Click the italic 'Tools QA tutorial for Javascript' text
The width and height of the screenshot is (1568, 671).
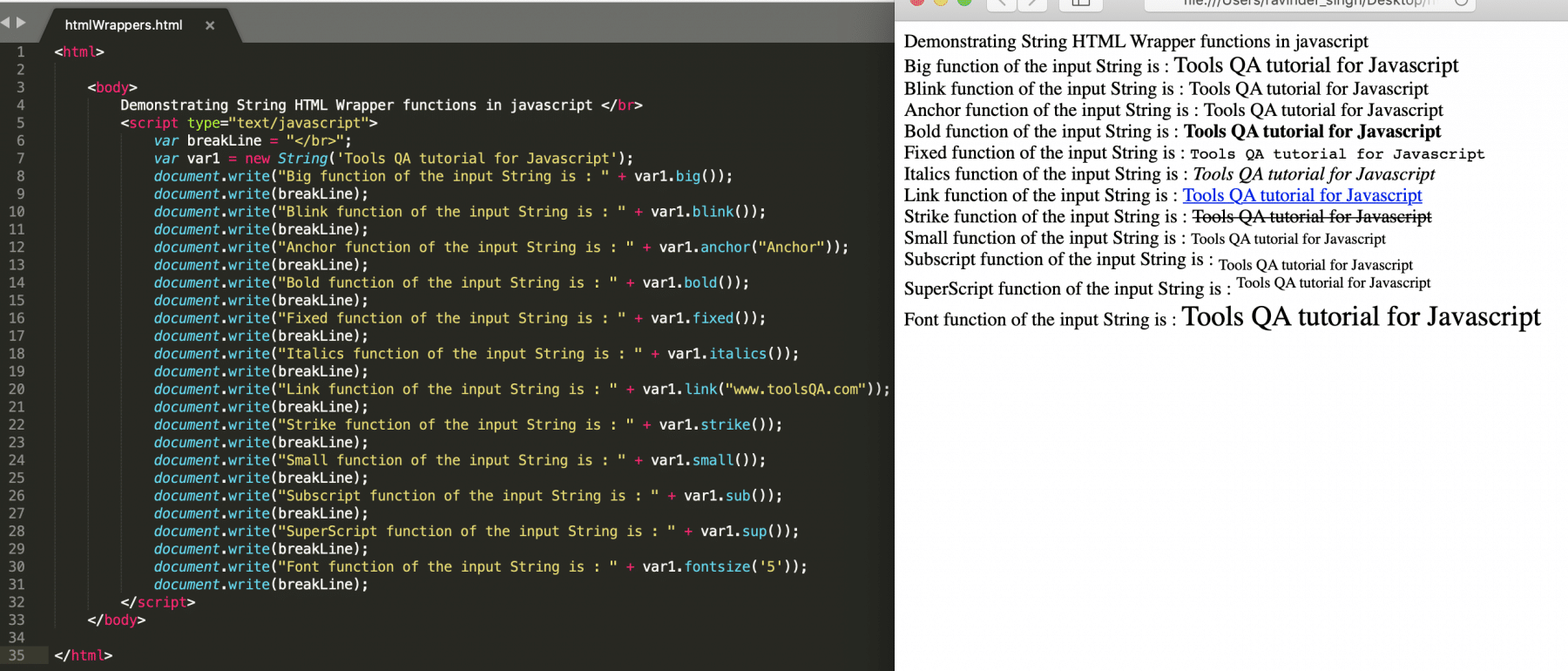1314,173
